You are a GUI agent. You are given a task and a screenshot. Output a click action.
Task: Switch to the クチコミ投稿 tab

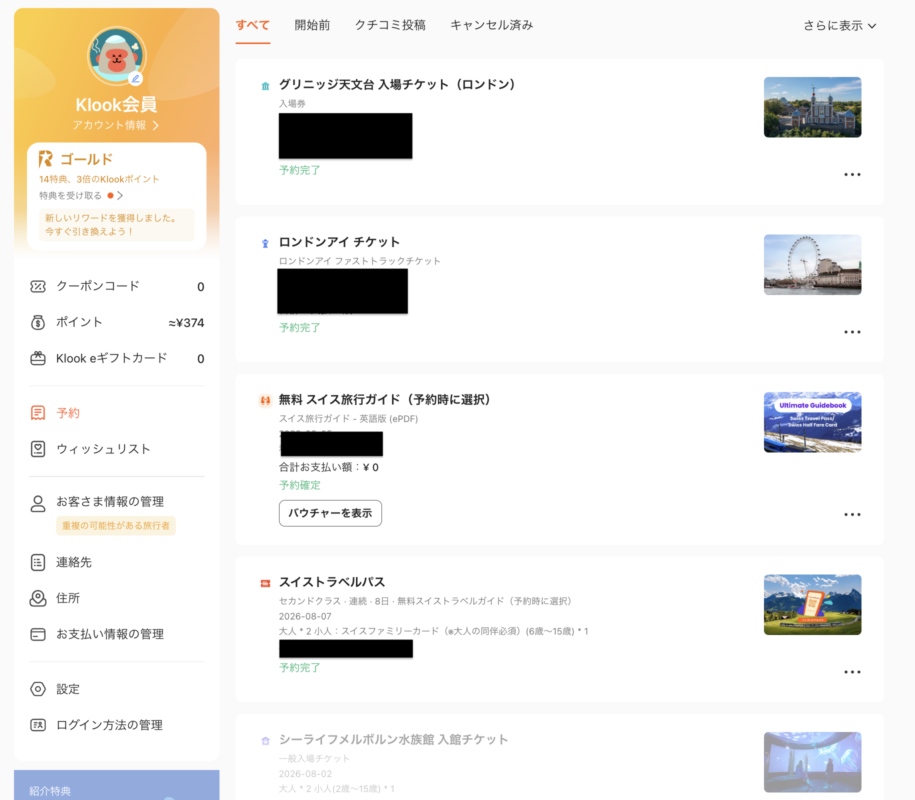coord(390,25)
